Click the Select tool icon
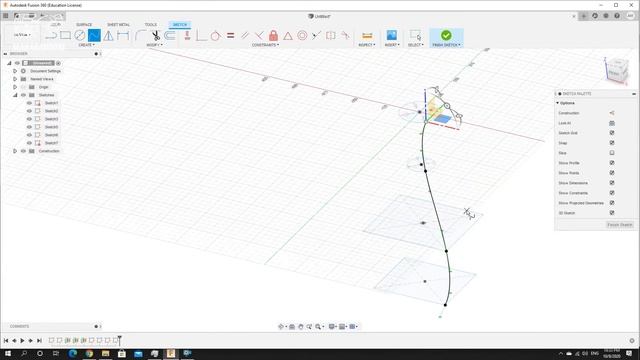Screen dimensions: 640x360 pyautogui.click(x=416, y=35)
